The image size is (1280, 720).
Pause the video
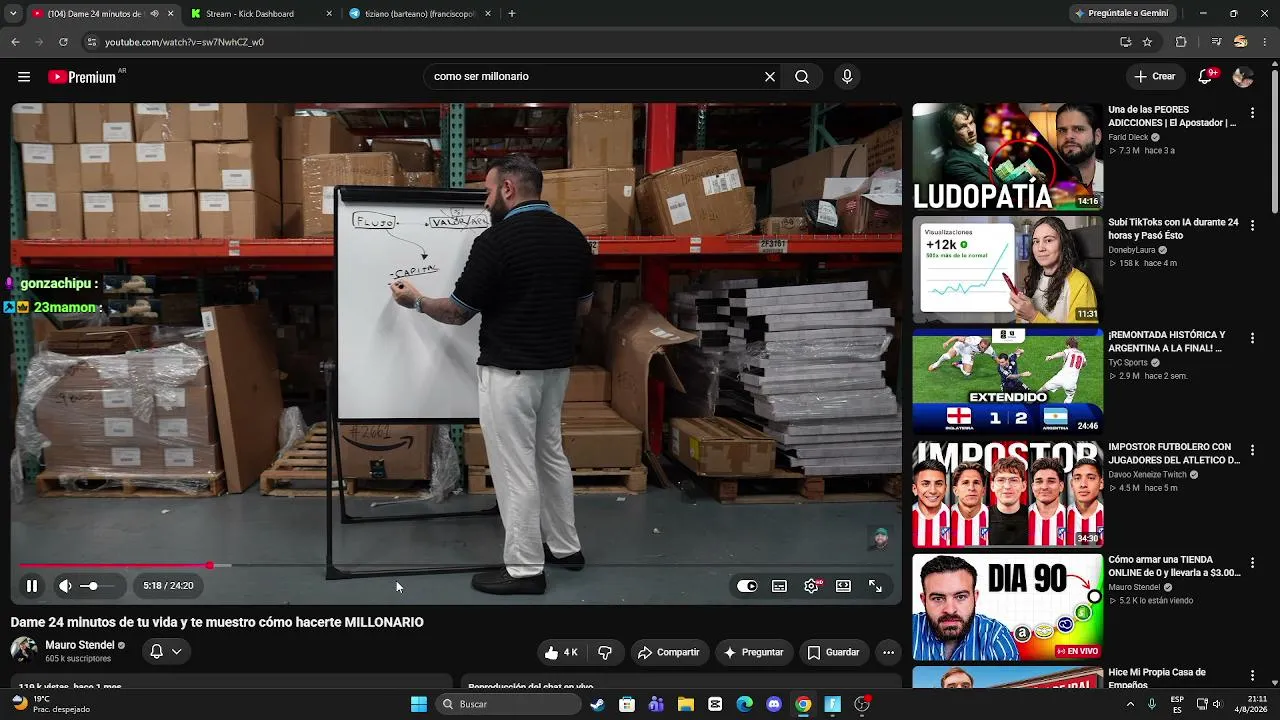coord(32,586)
